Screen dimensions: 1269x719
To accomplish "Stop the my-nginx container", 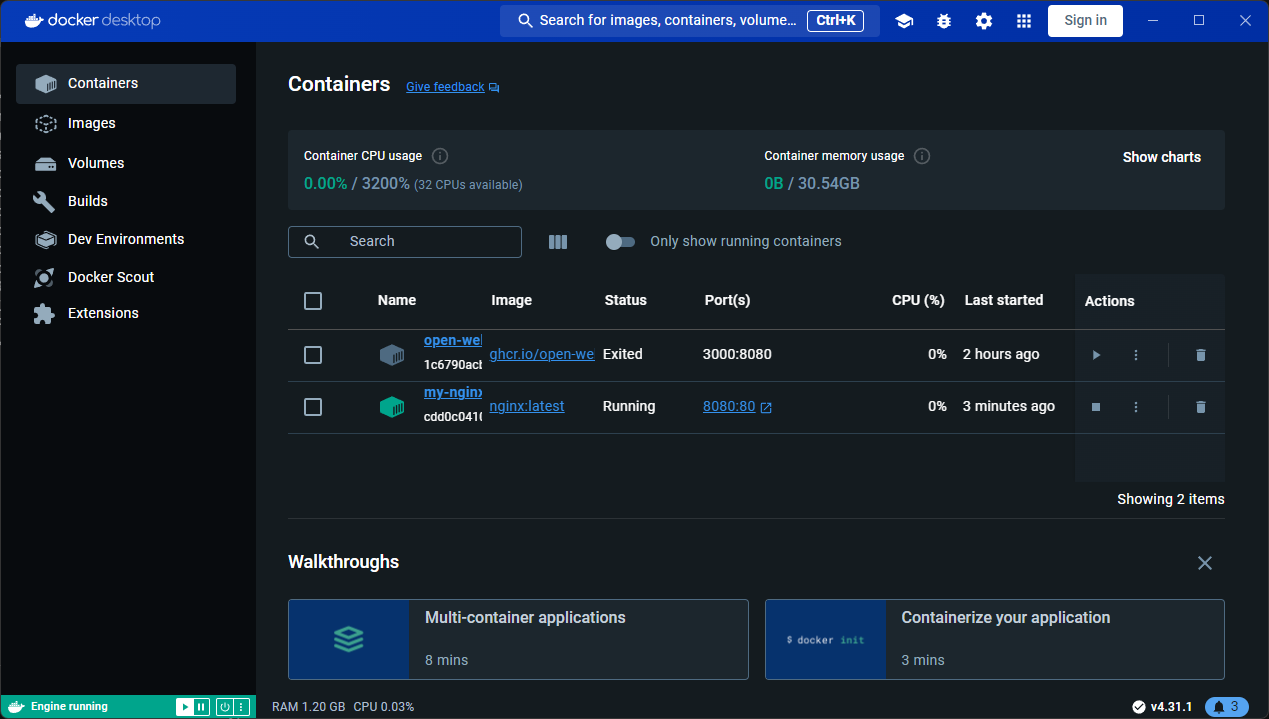I will (x=1096, y=407).
